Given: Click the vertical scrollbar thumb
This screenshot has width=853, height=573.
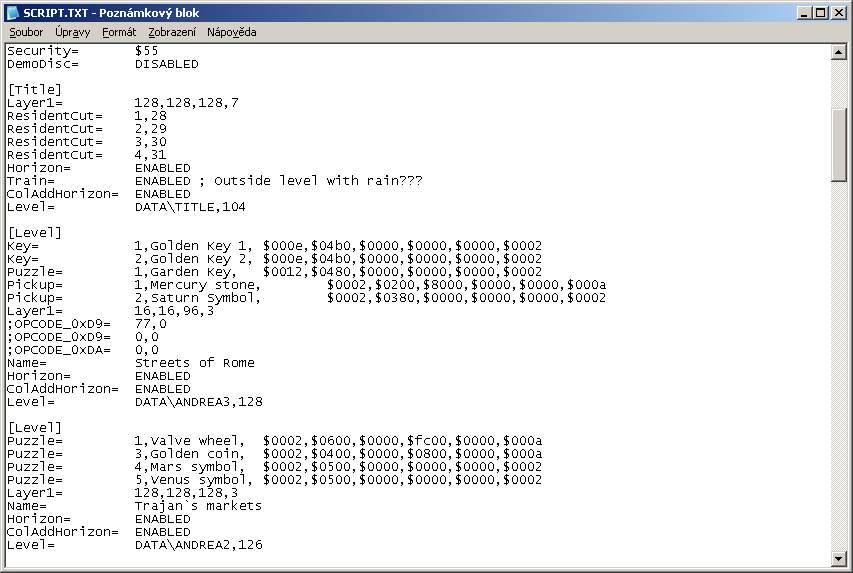Looking at the screenshot, I should coord(838,144).
